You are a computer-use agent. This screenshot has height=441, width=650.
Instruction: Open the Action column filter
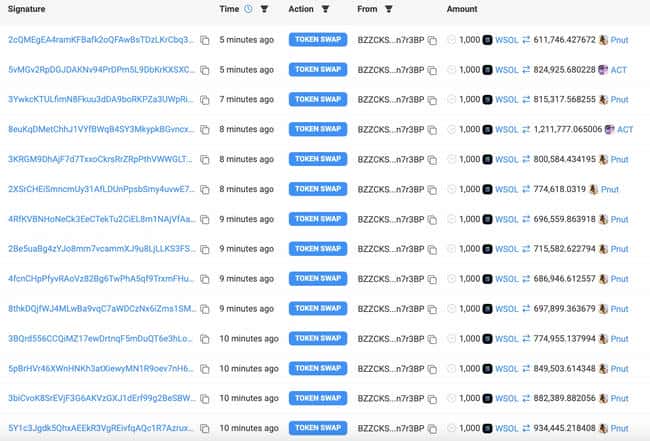(x=325, y=9)
